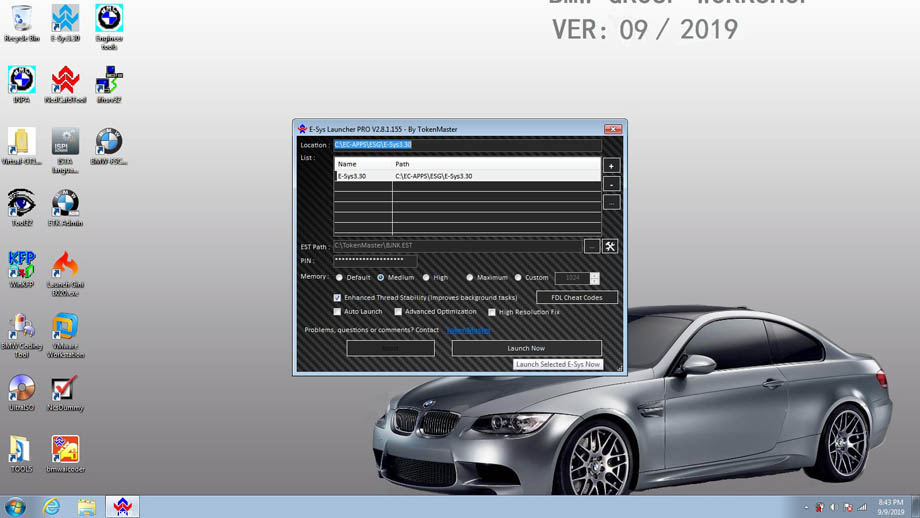Select the E-Sys3.30 row in the list

468,176
